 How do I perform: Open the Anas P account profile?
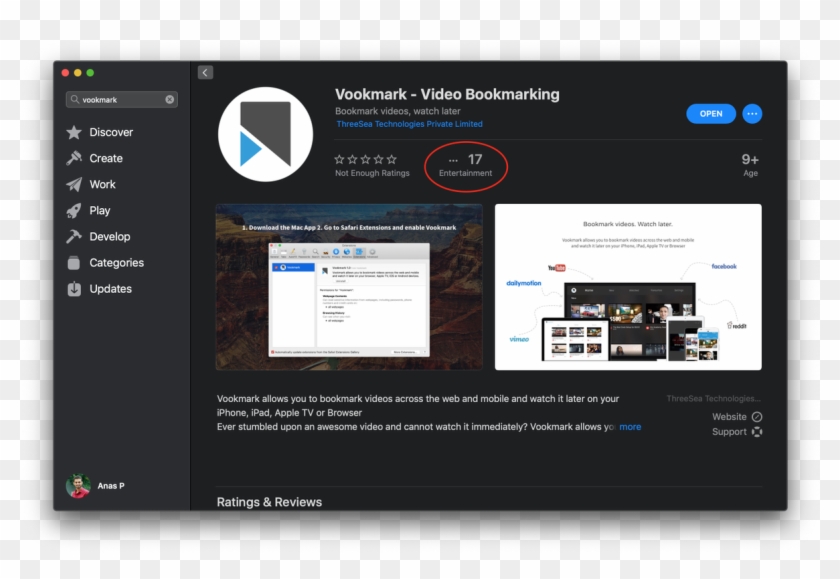(x=96, y=486)
